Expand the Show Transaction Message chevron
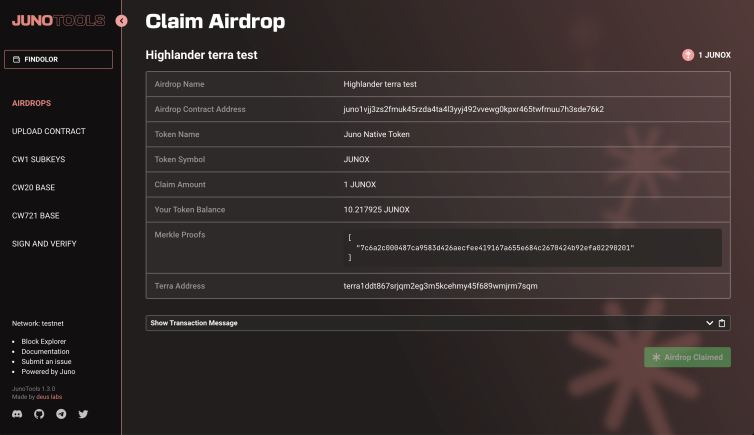 point(709,323)
